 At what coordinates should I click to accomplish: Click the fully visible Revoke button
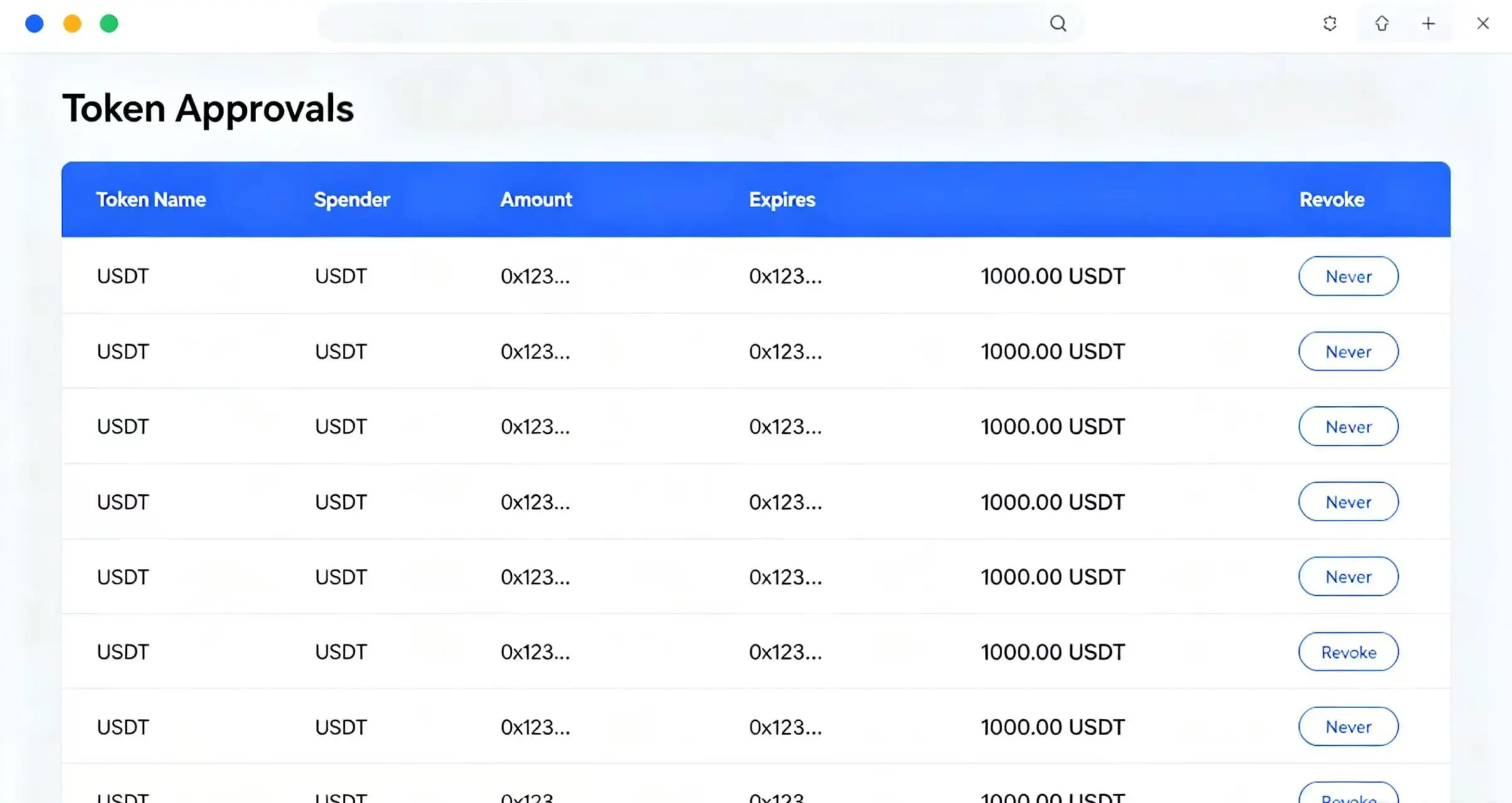(1348, 652)
